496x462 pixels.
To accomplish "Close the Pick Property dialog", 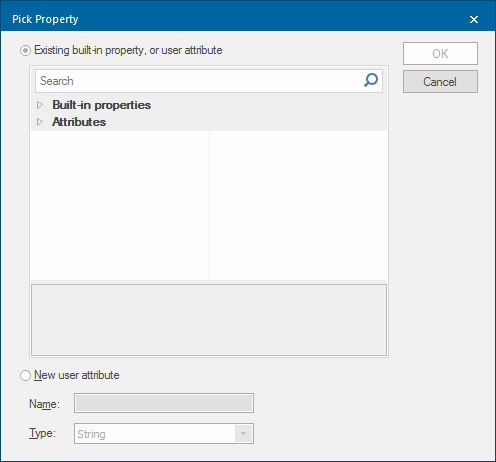I will click(x=474, y=19).
